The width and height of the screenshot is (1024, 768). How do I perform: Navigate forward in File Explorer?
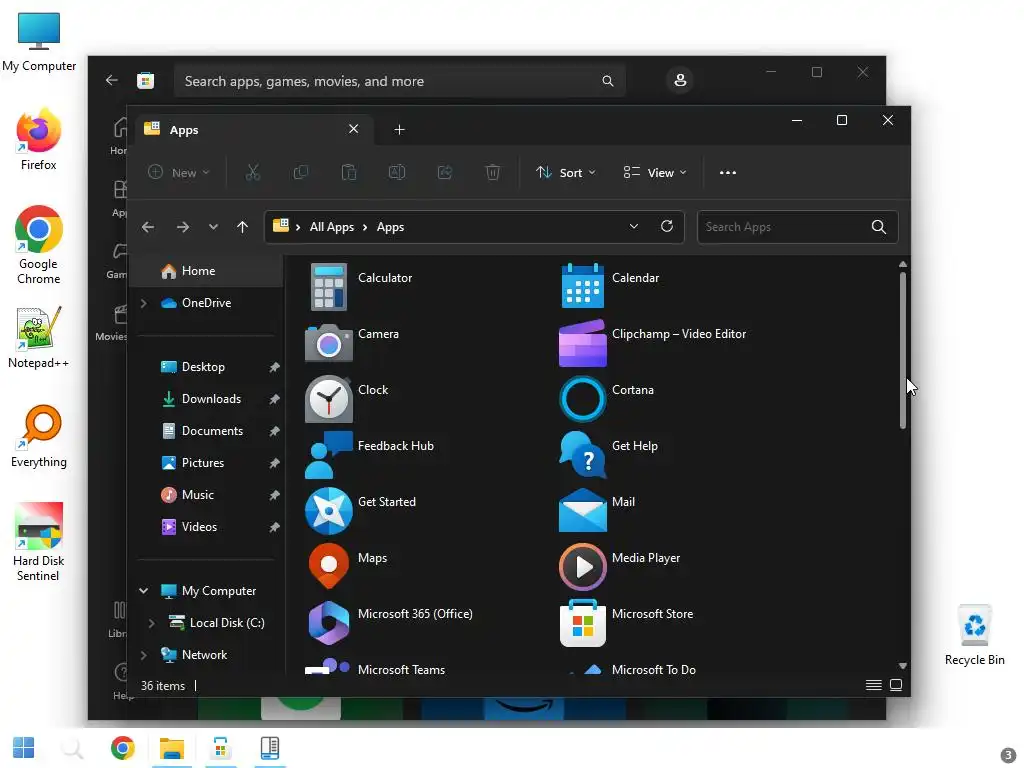click(x=183, y=227)
